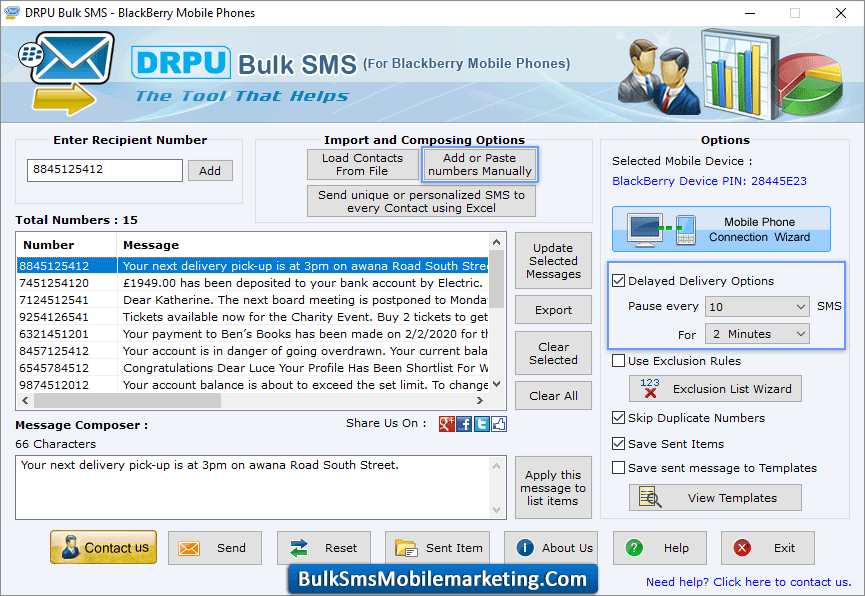This screenshot has width=865, height=596.
Task: Click Update Selected Messages button
Action: (x=553, y=260)
